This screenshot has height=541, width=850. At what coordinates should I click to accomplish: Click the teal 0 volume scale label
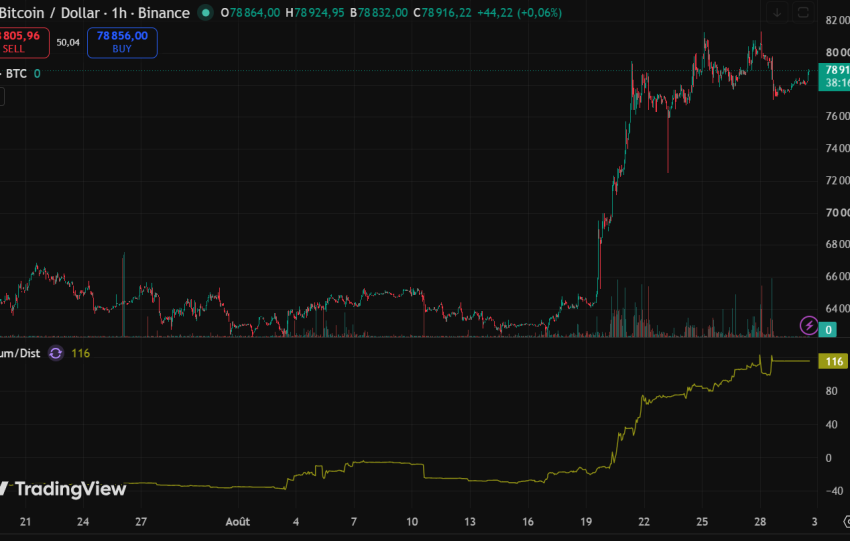(x=828, y=330)
